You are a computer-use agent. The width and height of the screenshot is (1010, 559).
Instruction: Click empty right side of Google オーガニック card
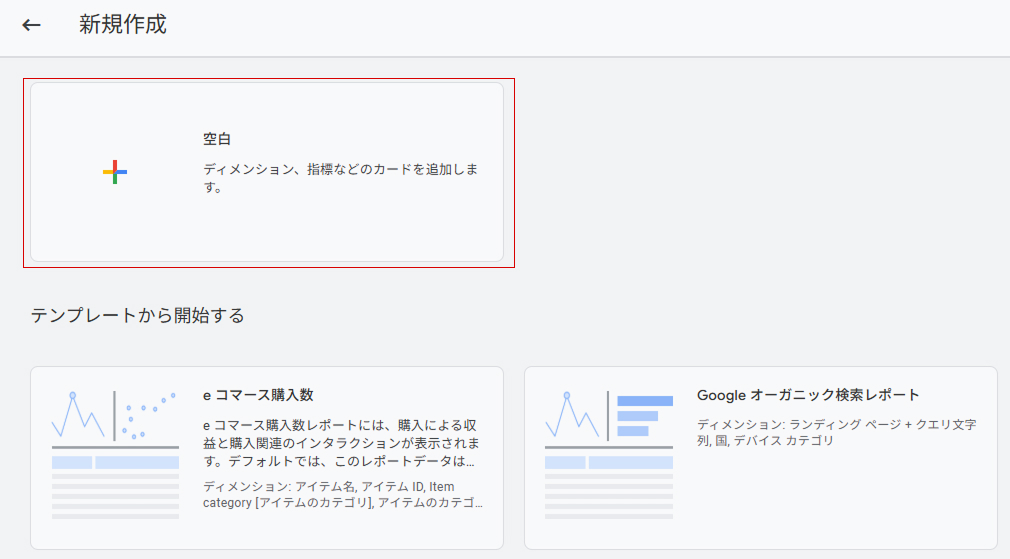[x=900, y=500]
